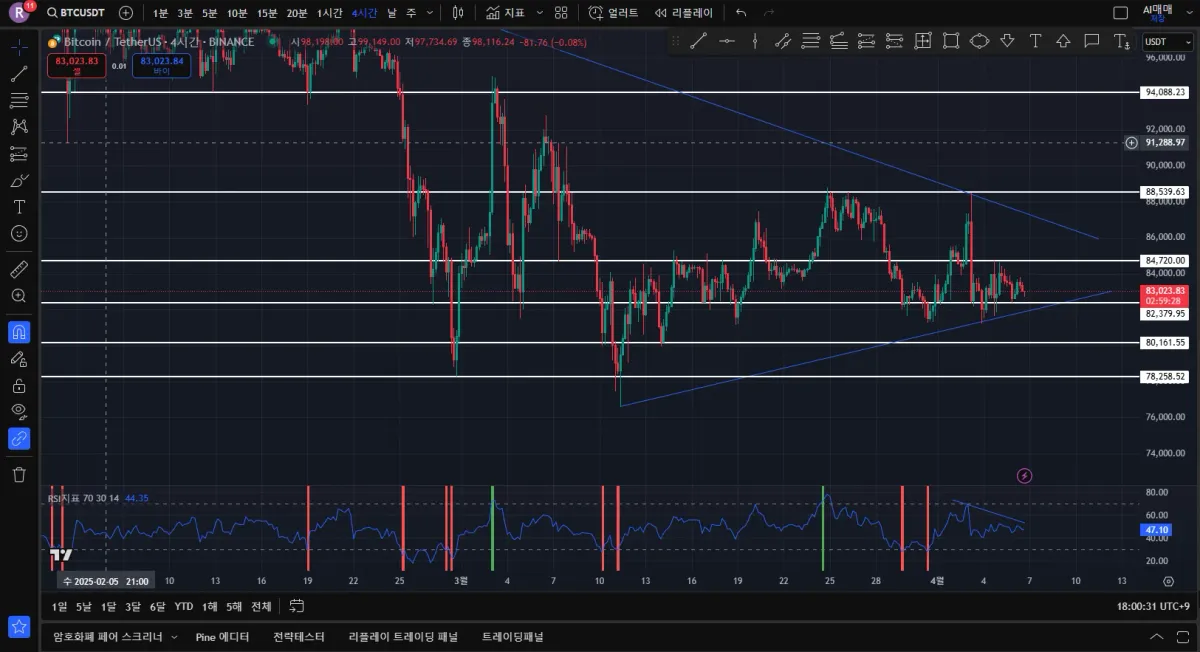The image size is (1200, 652).
Task: Open the Fibonacci/Gann tools in left sidebar
Action: pos(19,100)
